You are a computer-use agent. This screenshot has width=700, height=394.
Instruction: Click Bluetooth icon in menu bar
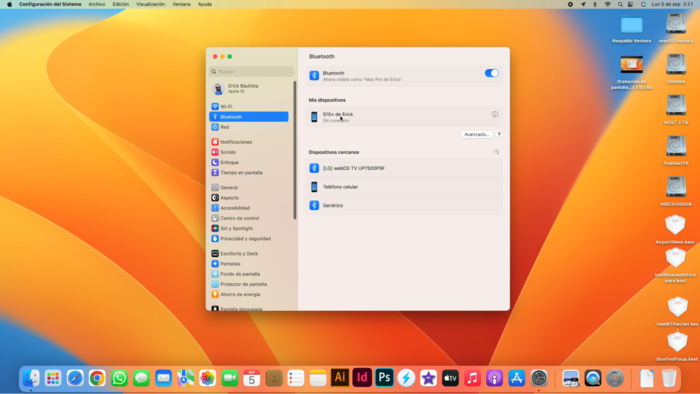[595, 4]
